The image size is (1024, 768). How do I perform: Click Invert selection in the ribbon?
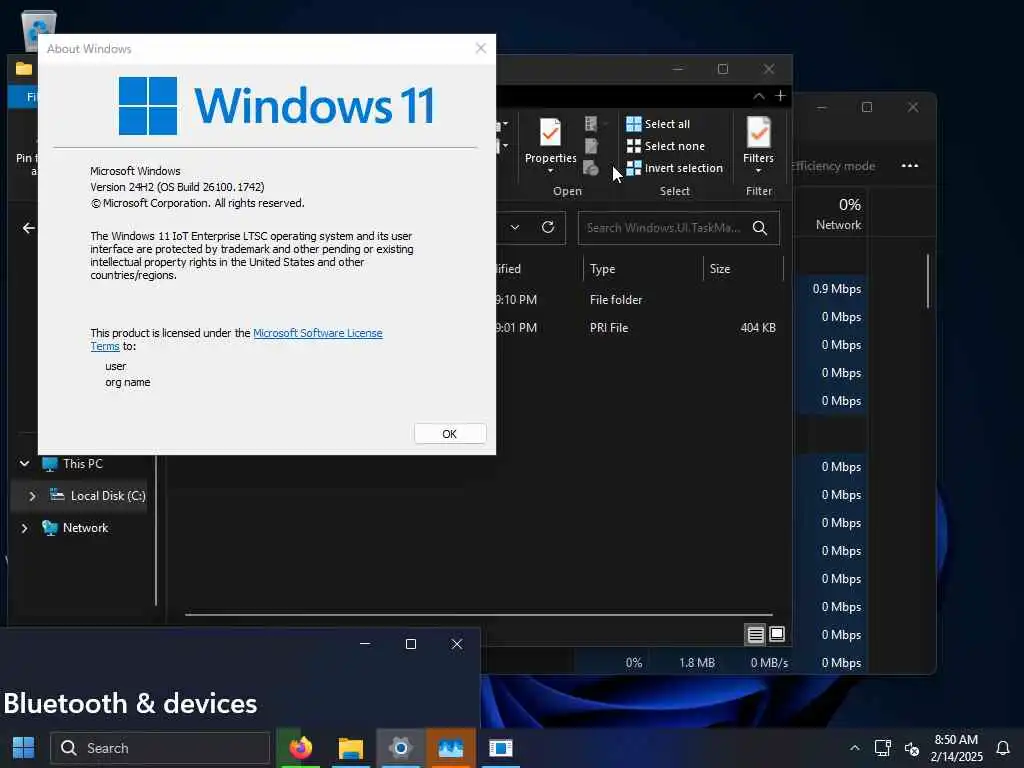pos(674,168)
